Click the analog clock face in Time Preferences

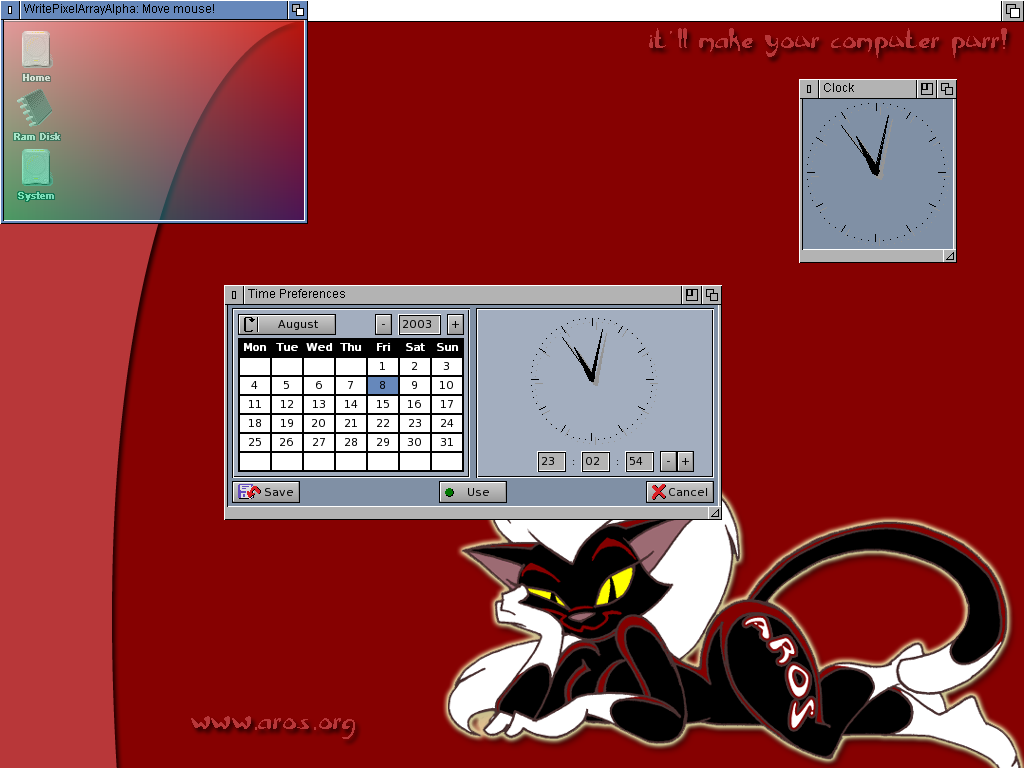coord(592,379)
